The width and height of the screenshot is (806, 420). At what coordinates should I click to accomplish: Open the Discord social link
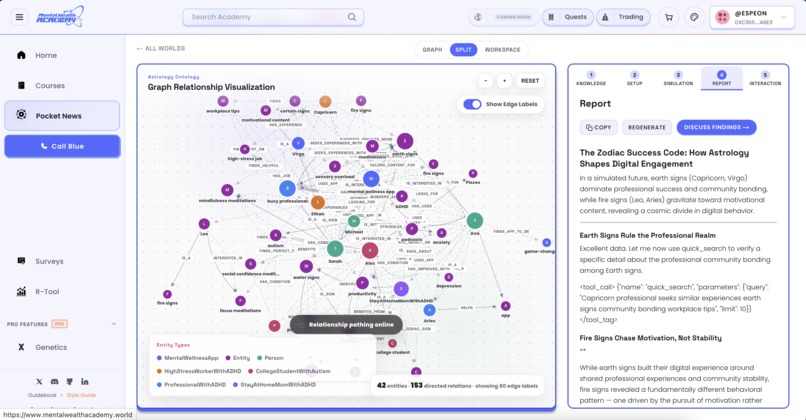pyautogui.click(x=54, y=381)
